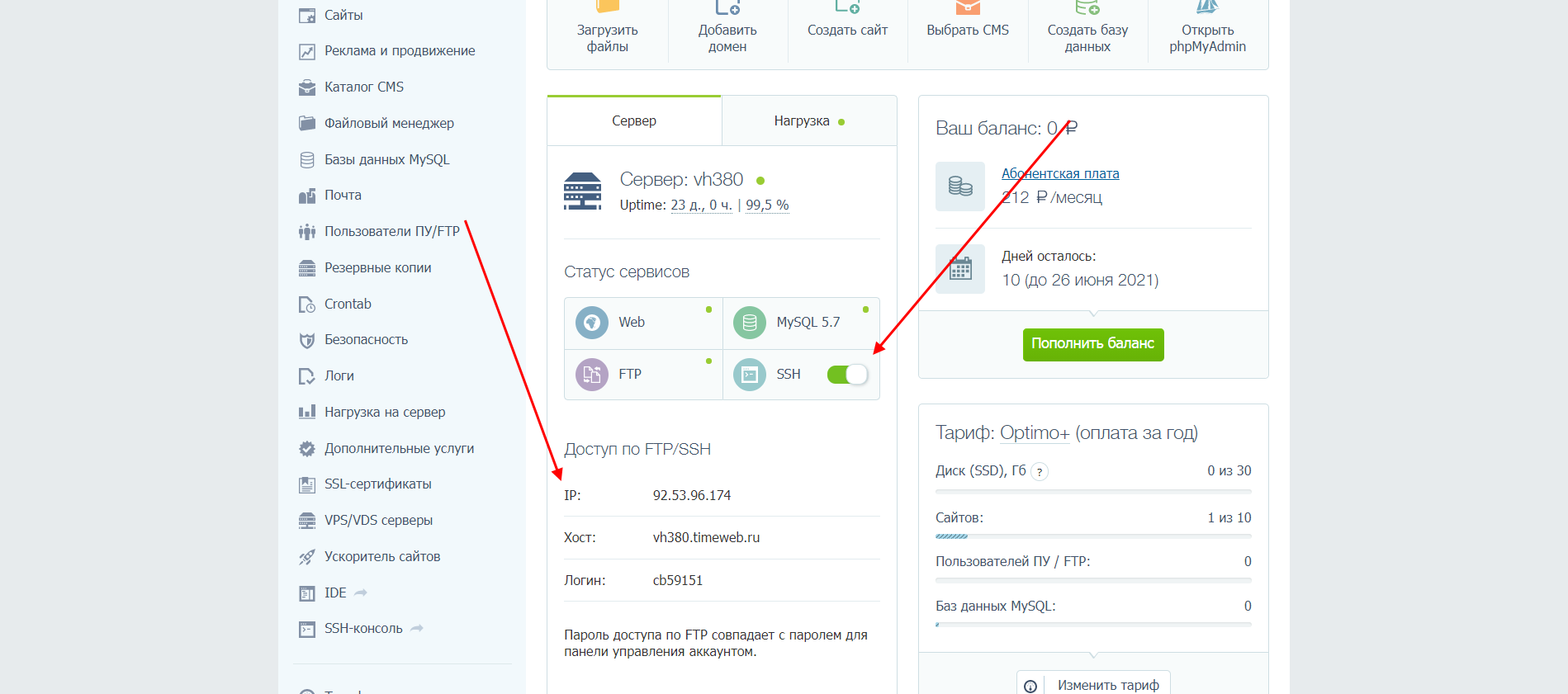The height and width of the screenshot is (694, 1568).
Task: Click the Базы данных MySQL database icon
Action: 307,160
